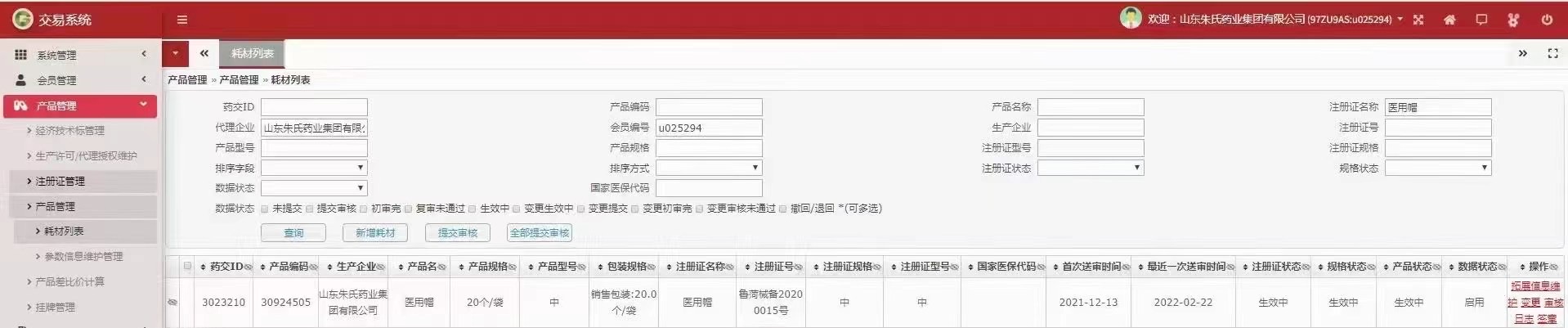Toggle the hamburger sidebar menu icon
This screenshot has height=328, width=1568.
[182, 20]
